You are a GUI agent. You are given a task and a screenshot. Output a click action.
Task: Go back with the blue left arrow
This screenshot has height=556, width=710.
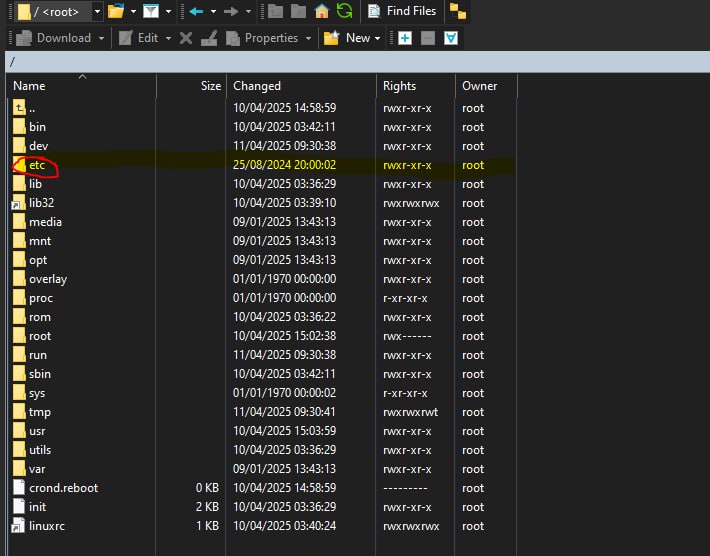(x=196, y=11)
